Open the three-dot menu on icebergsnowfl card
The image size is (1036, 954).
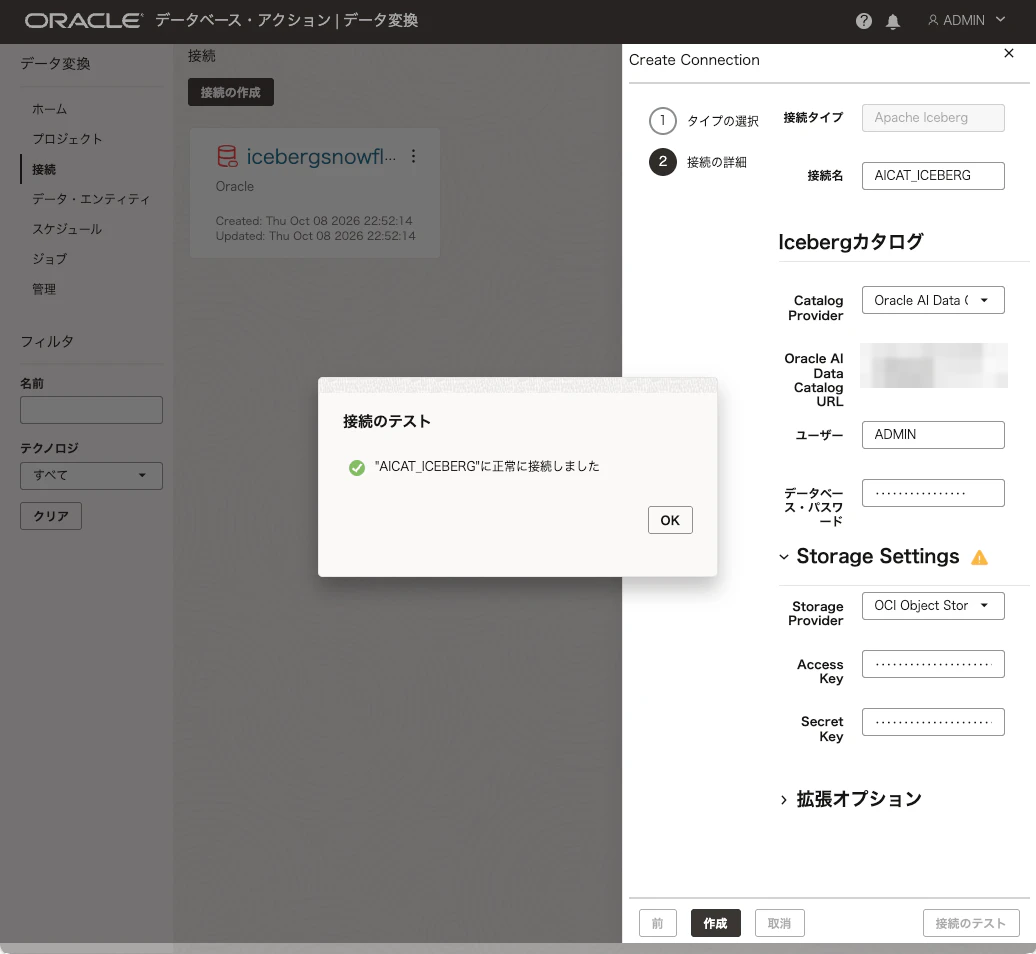(413, 156)
